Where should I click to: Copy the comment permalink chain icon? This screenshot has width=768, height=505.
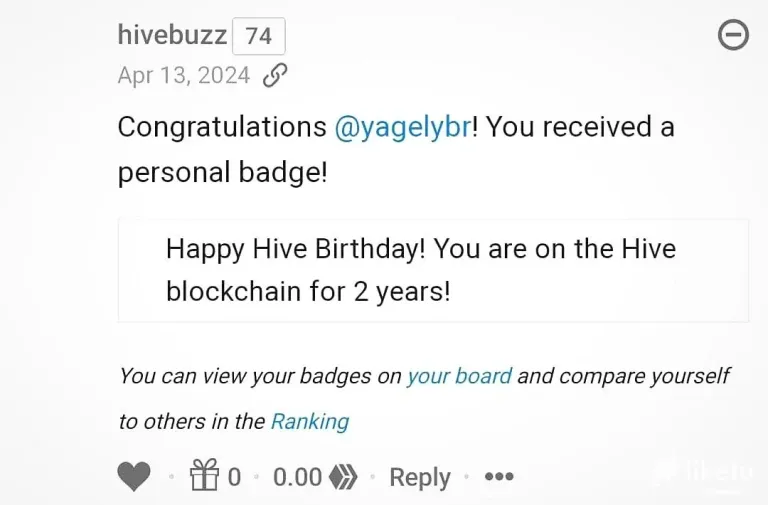[x=275, y=75]
